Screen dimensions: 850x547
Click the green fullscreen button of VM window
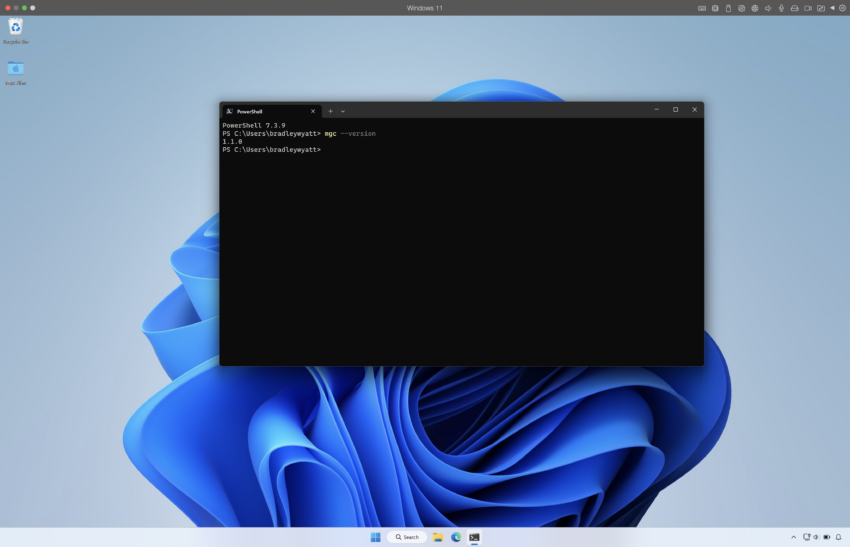(x=24, y=8)
